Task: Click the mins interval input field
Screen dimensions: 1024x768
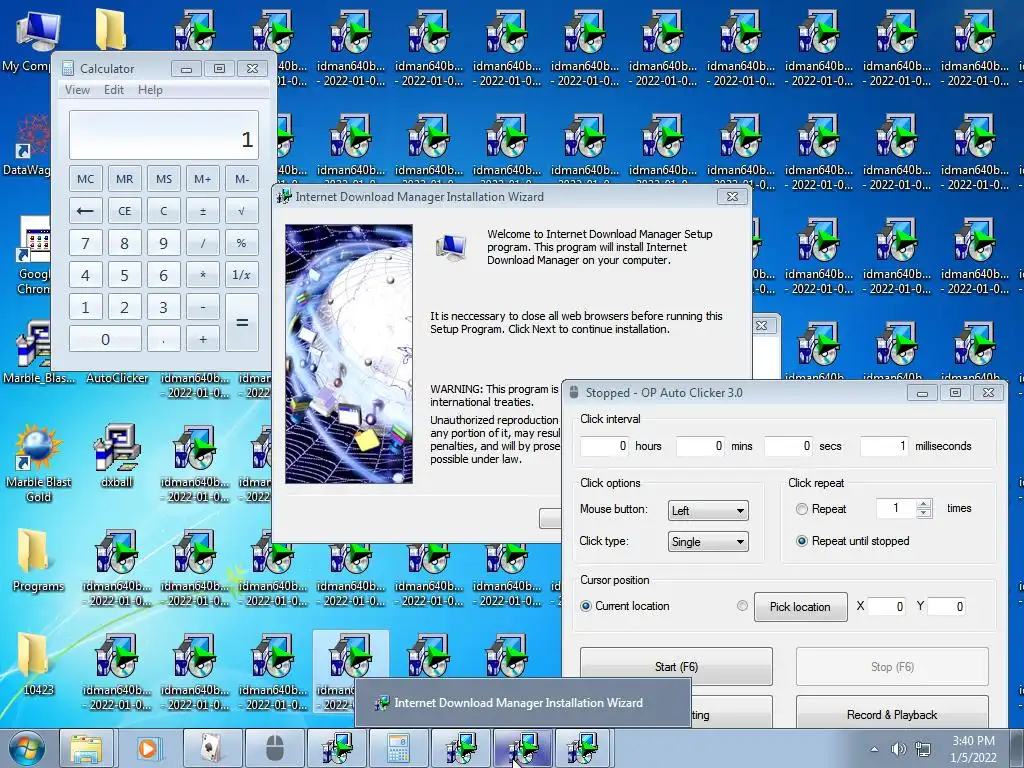Action: (701, 446)
